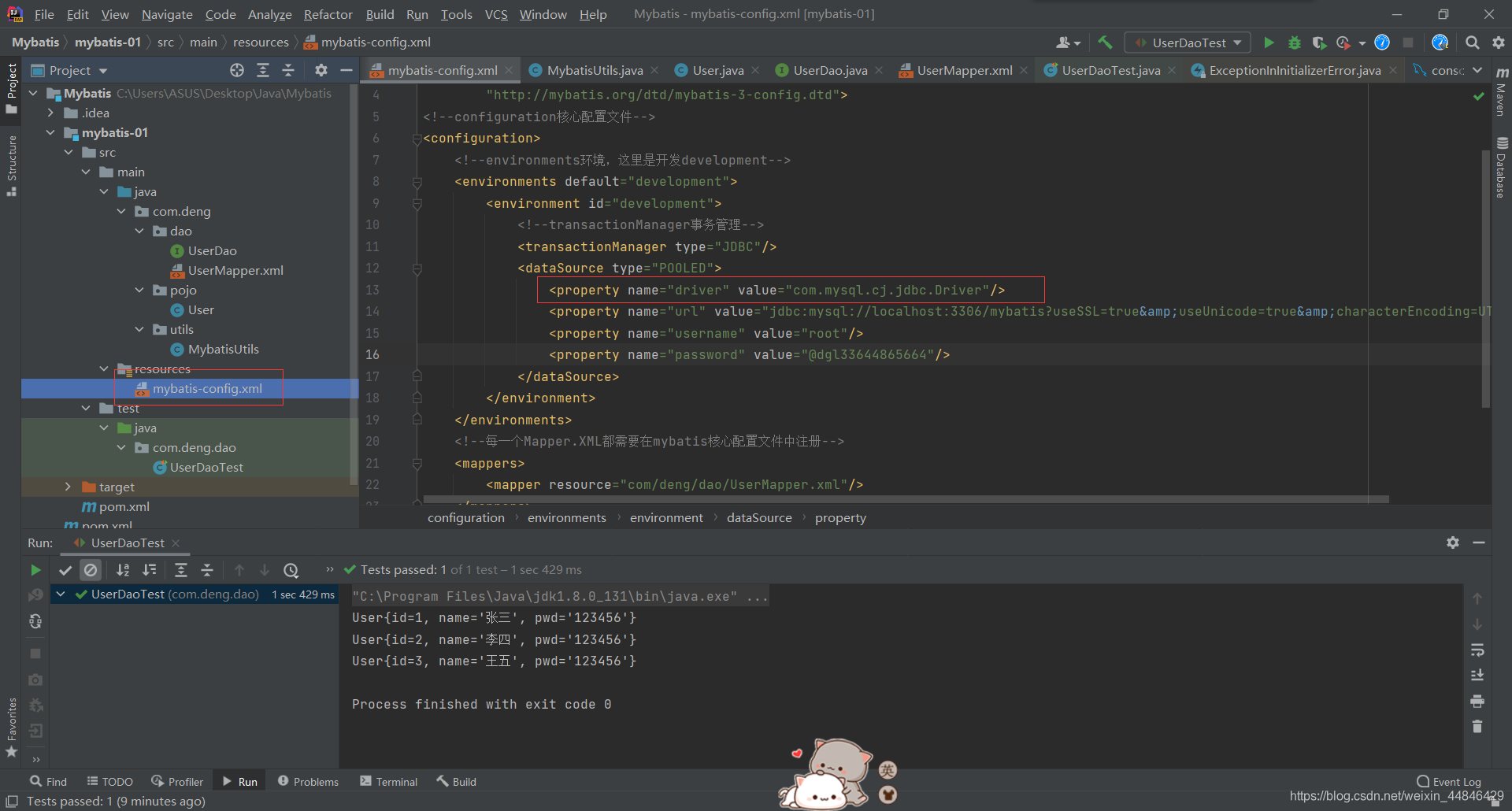The height and width of the screenshot is (811, 1512).
Task: Open test history clock icon
Action: coord(291,570)
